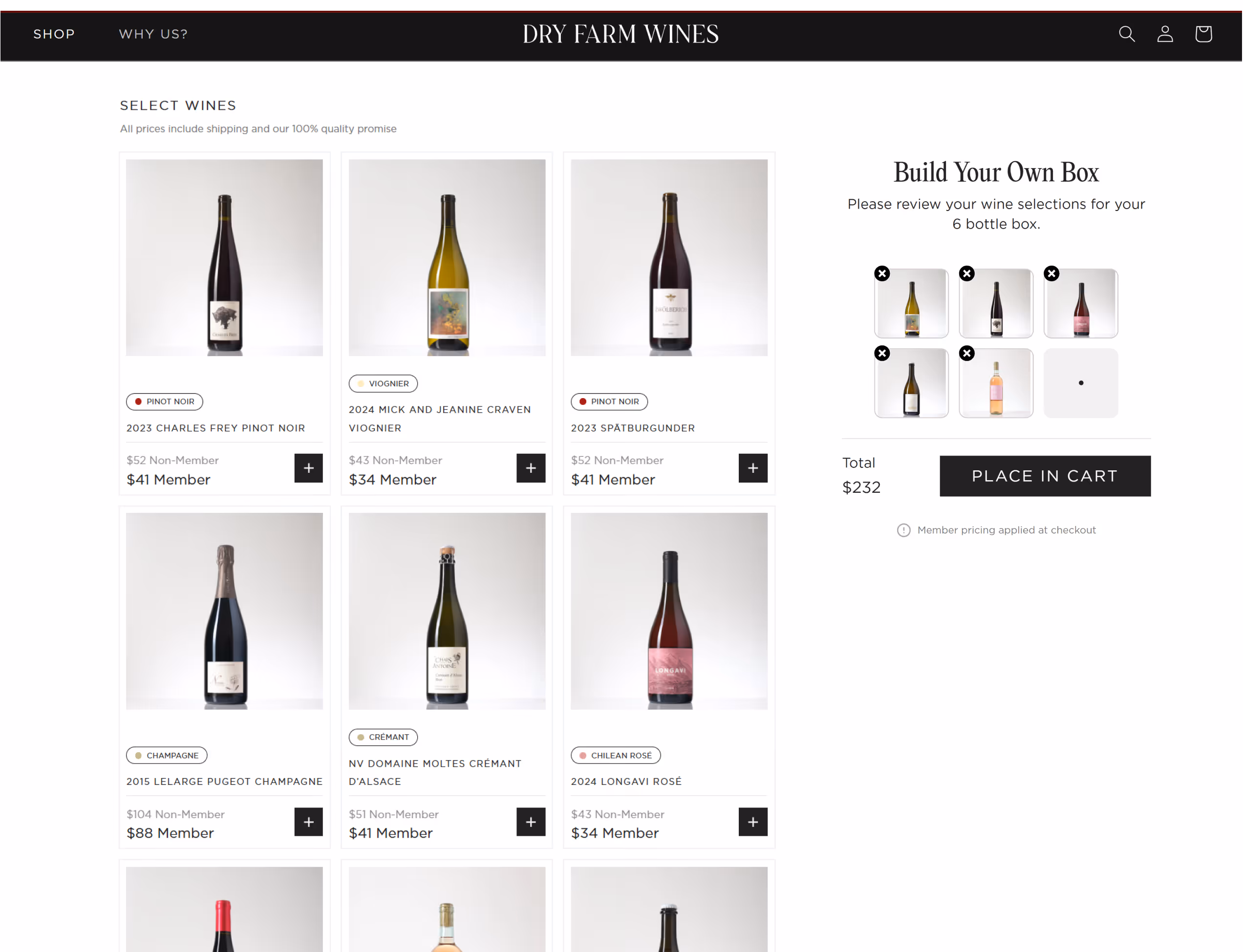Click the info icon beside member pricing note
This screenshot has width=1243, height=952.
pos(903,530)
